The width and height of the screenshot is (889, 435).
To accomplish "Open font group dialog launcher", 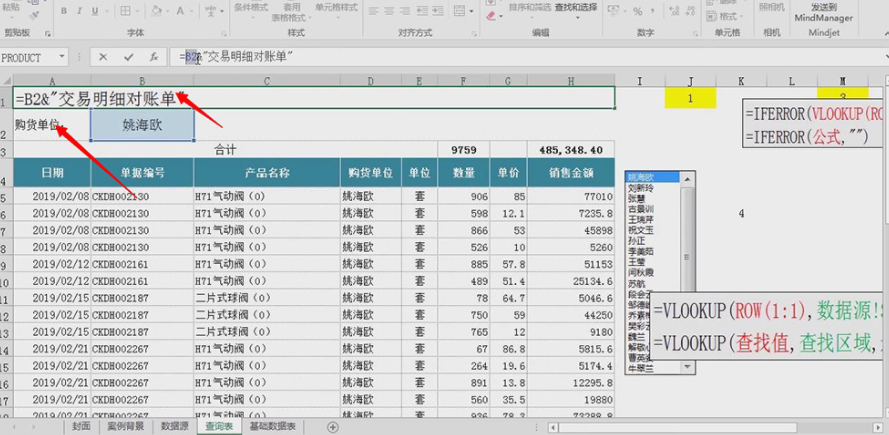I will click(x=223, y=33).
